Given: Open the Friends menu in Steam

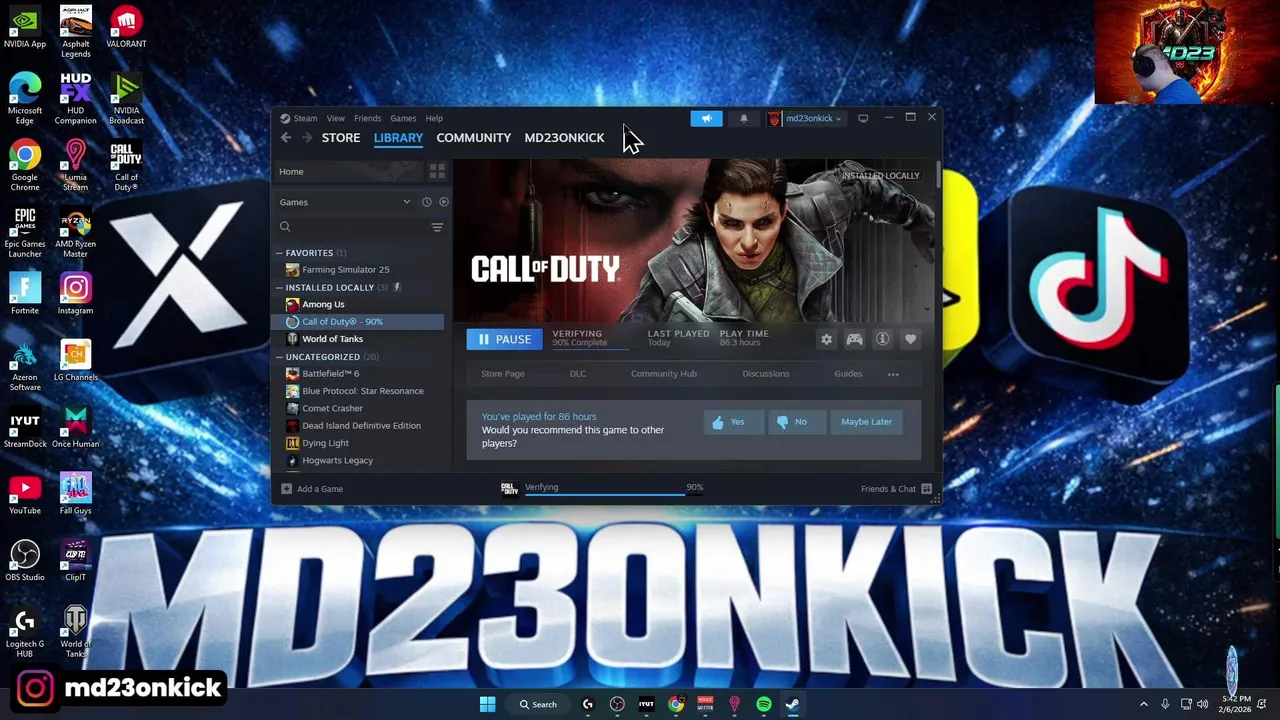Looking at the screenshot, I should 367,118.
